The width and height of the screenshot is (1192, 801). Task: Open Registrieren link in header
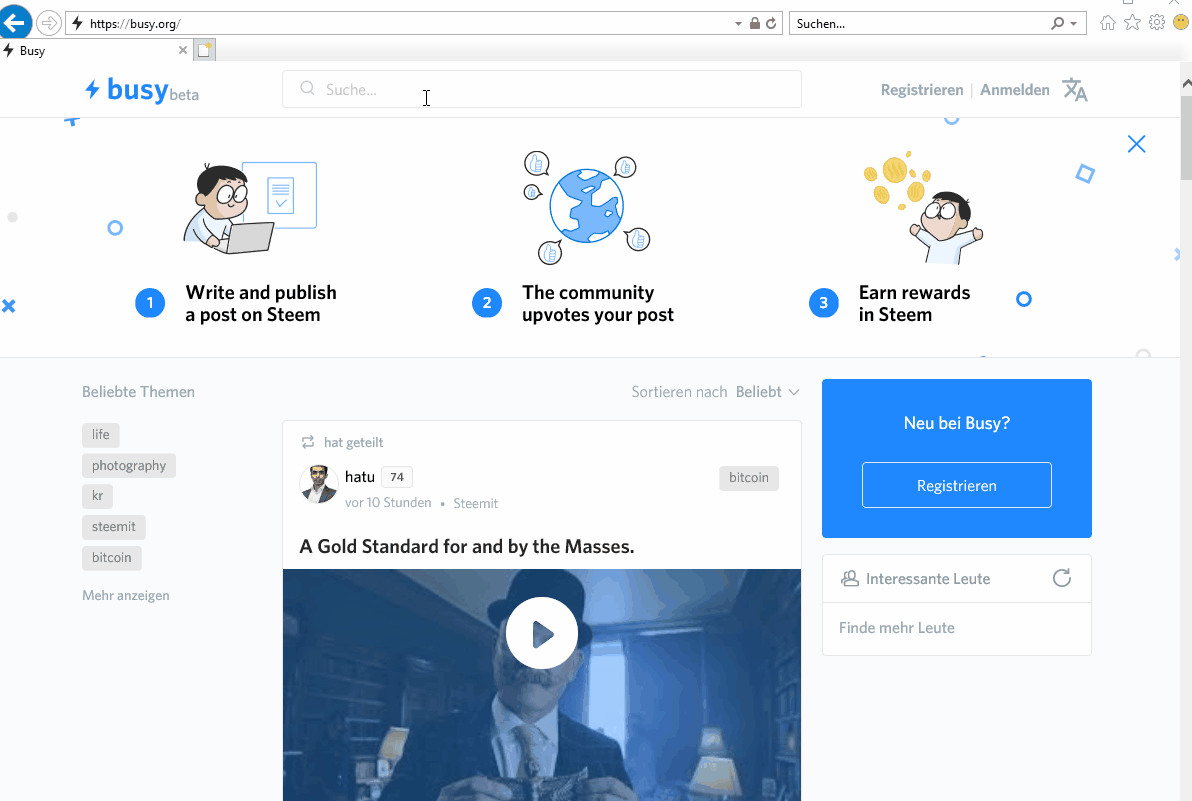(921, 90)
